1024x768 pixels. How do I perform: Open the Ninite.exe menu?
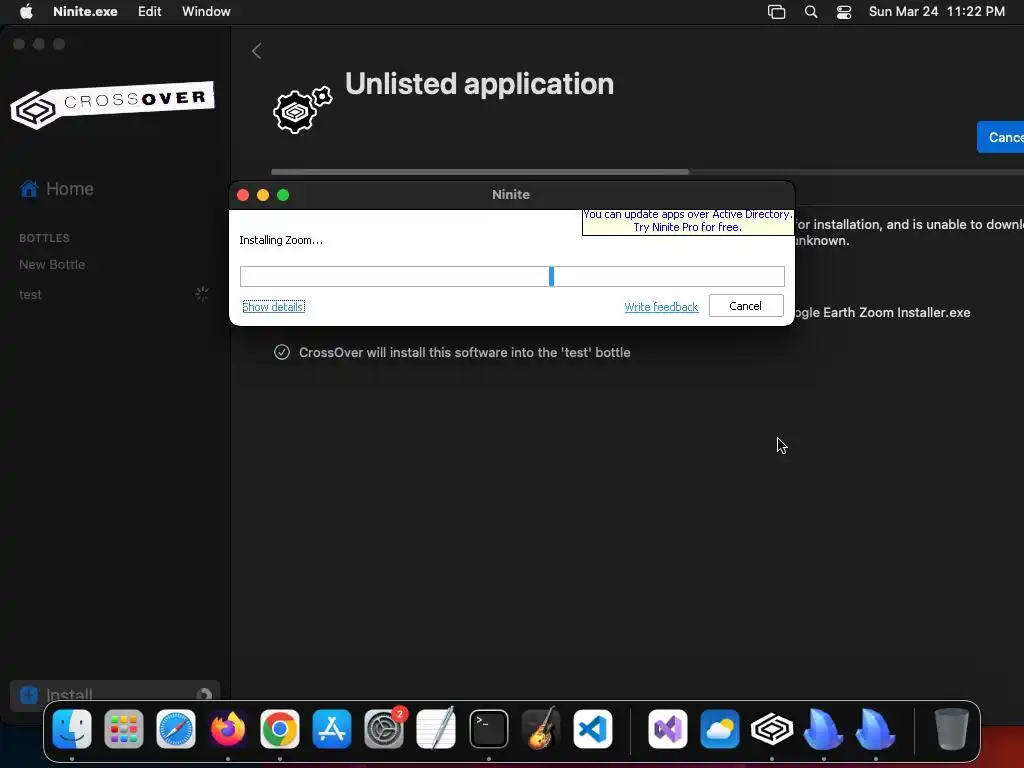click(x=86, y=11)
